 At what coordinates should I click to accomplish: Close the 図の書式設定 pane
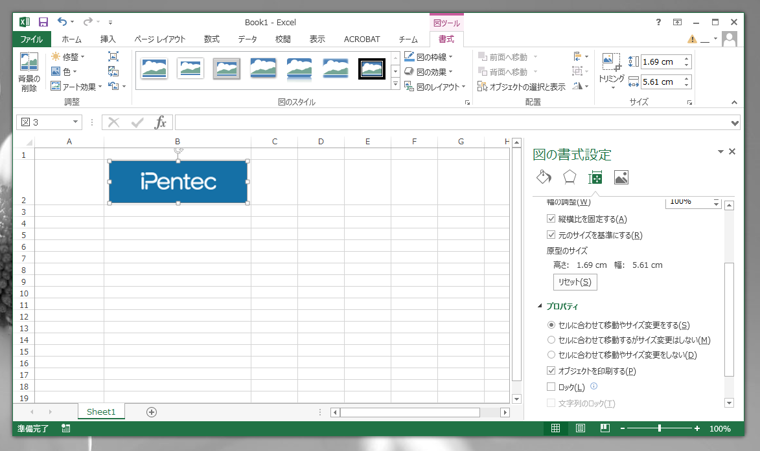click(x=732, y=152)
